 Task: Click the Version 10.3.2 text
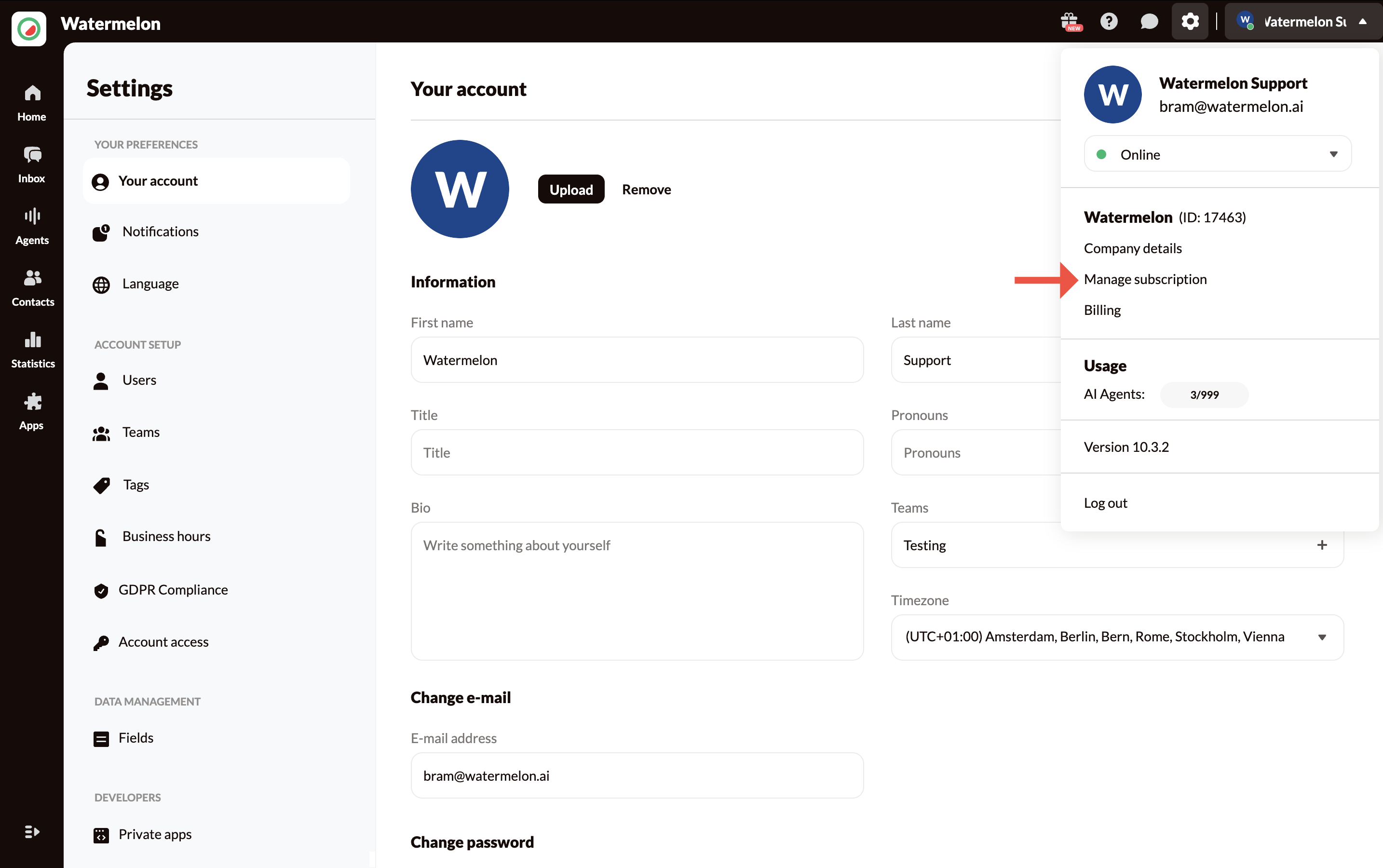(1126, 447)
